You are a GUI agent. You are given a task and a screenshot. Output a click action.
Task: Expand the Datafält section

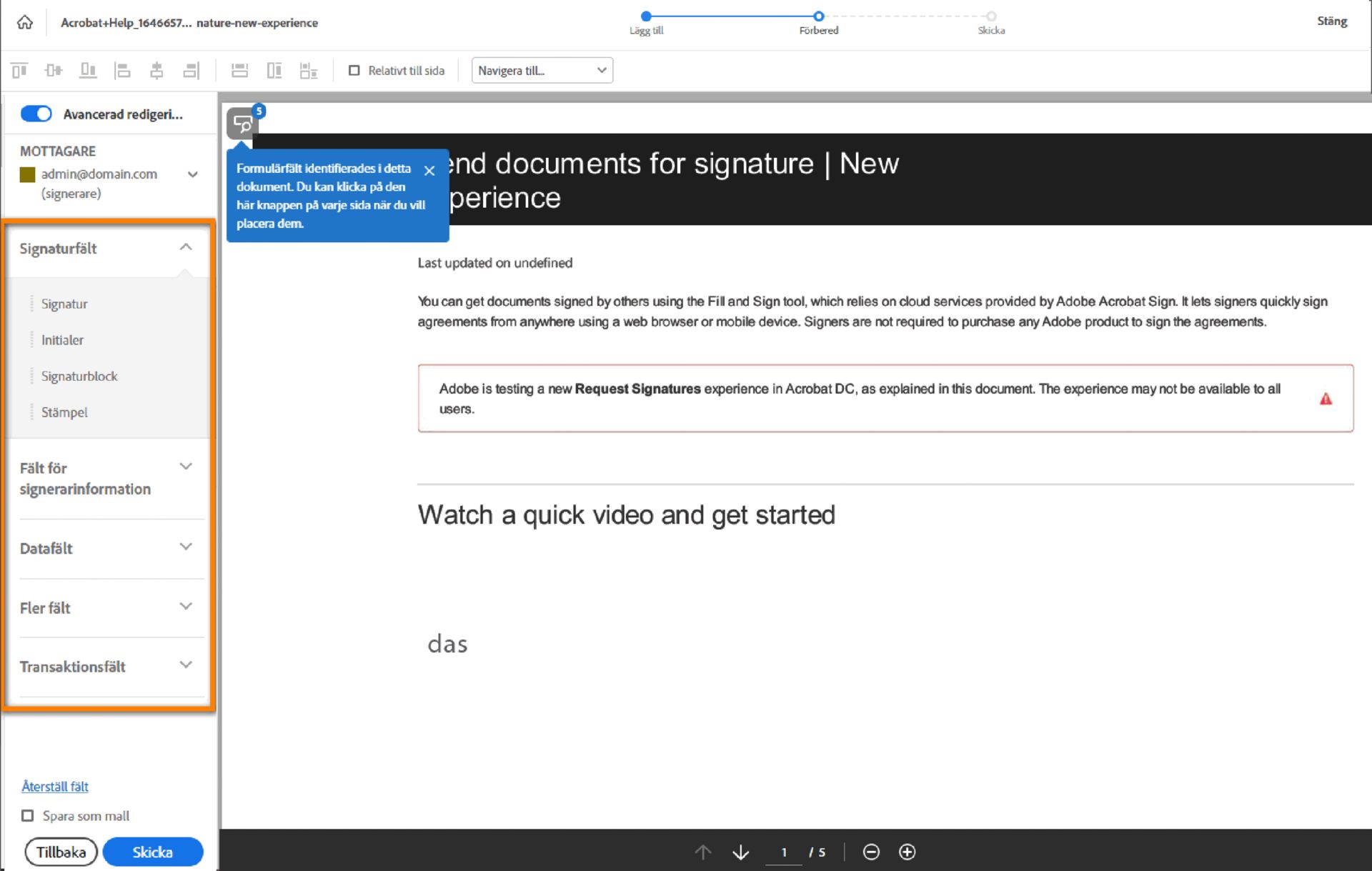[107, 548]
